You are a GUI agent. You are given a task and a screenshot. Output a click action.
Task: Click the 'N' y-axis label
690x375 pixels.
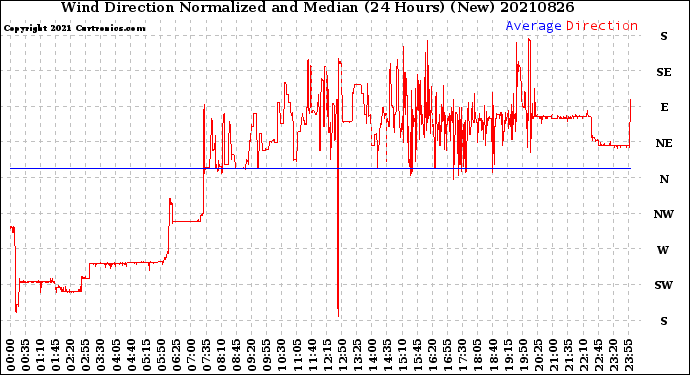664,179
